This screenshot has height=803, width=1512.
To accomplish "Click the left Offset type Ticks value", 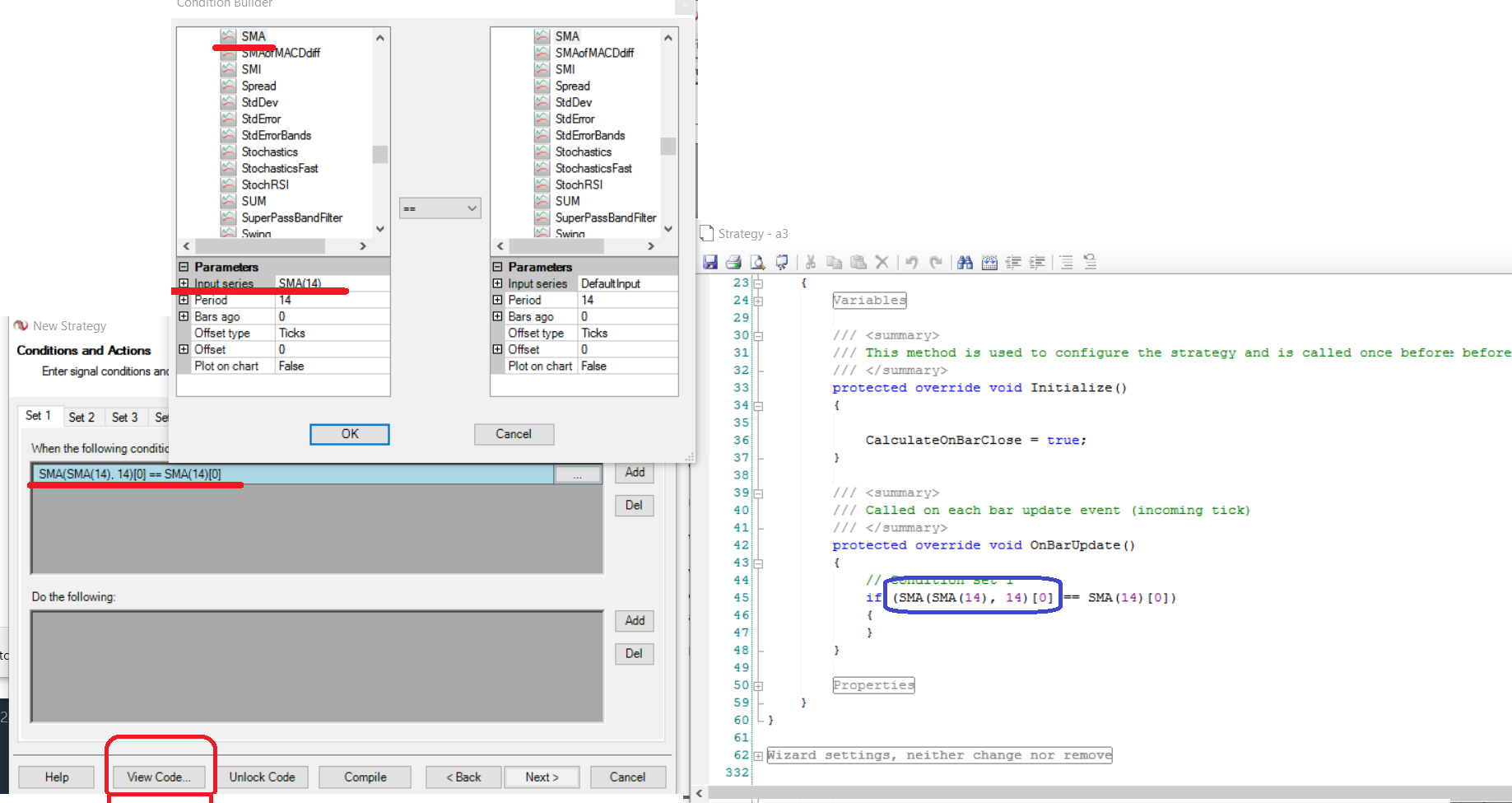I will click(332, 333).
